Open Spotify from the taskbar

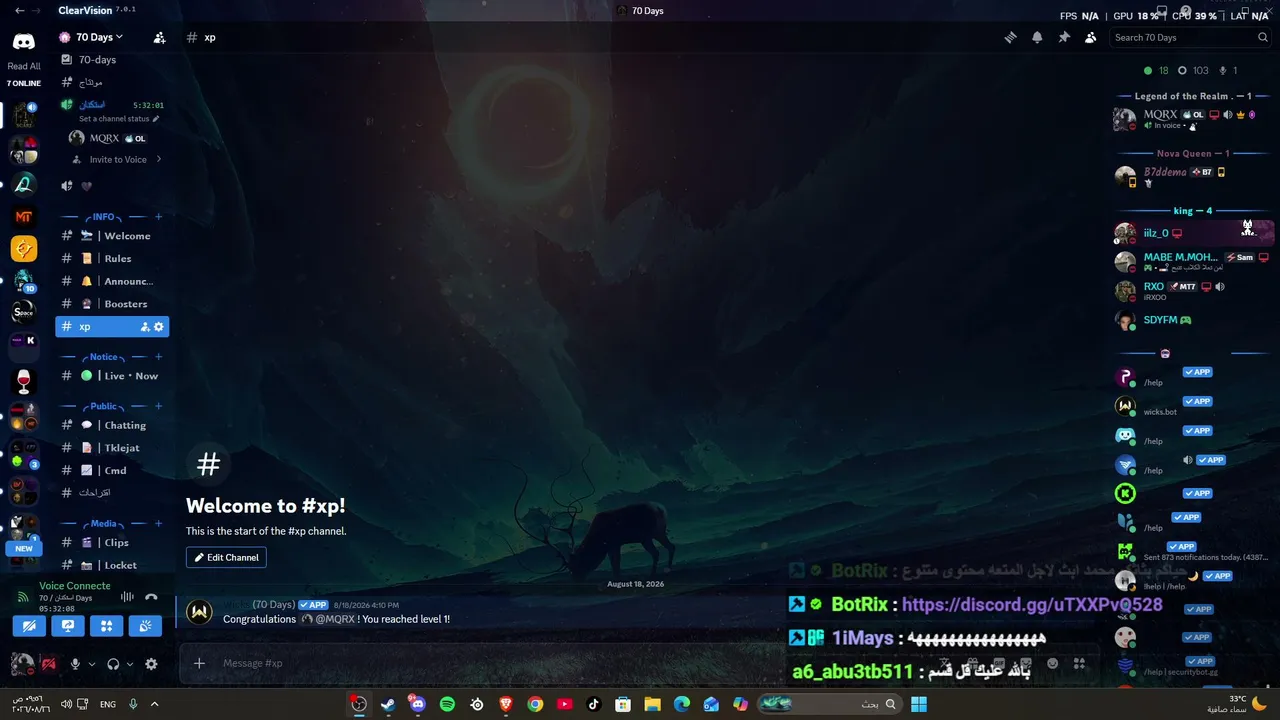coord(447,704)
